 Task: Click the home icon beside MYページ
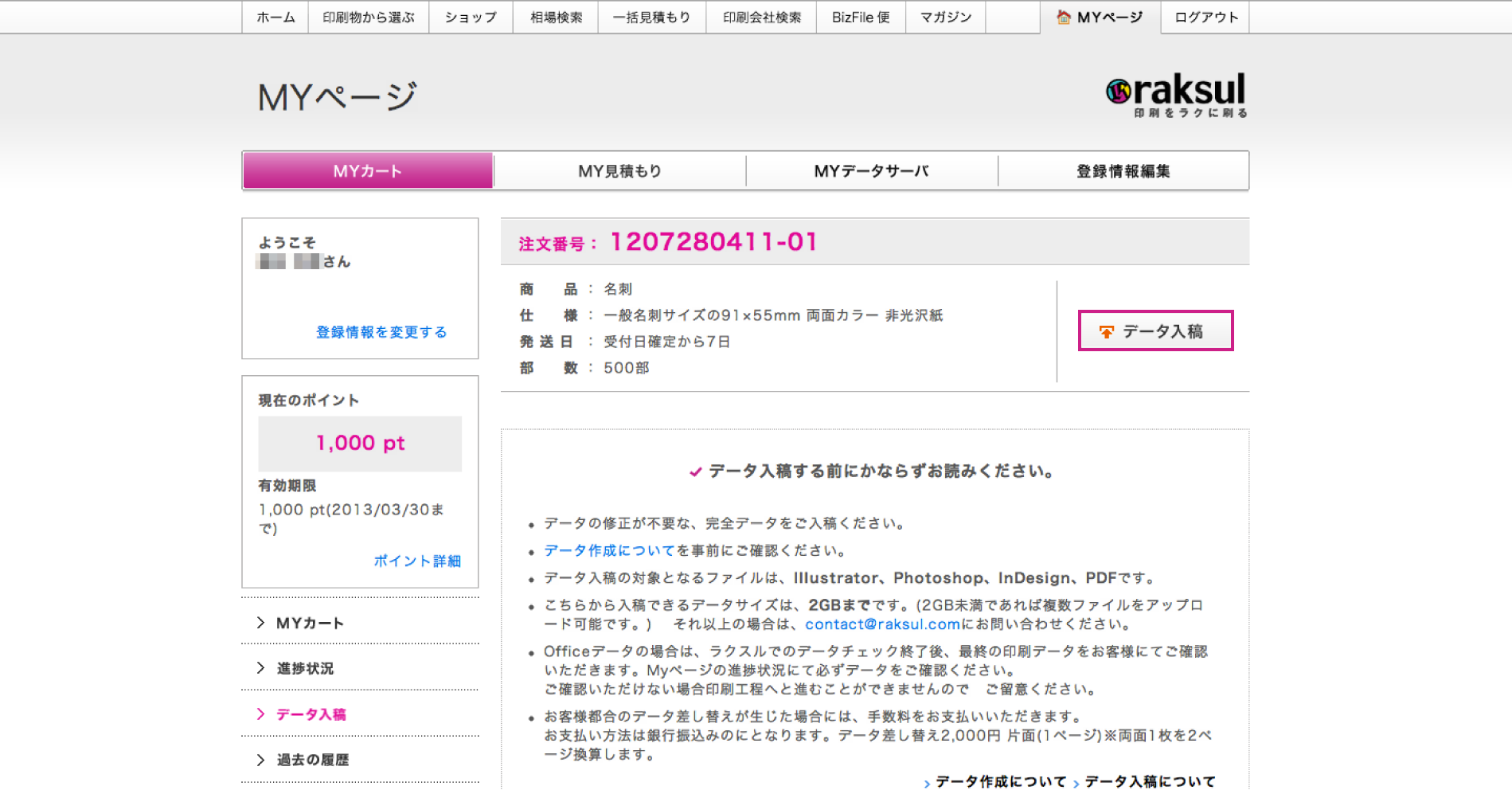pyautogui.click(x=1063, y=17)
